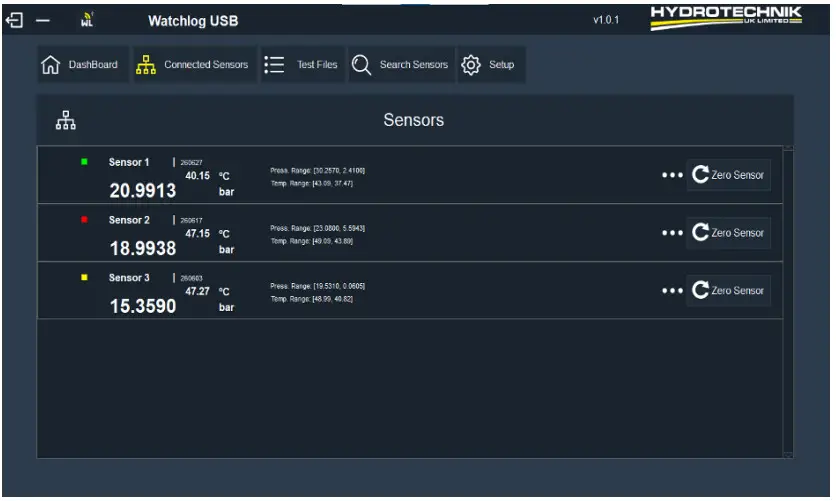Select the Sensor 1 label

tap(129, 162)
